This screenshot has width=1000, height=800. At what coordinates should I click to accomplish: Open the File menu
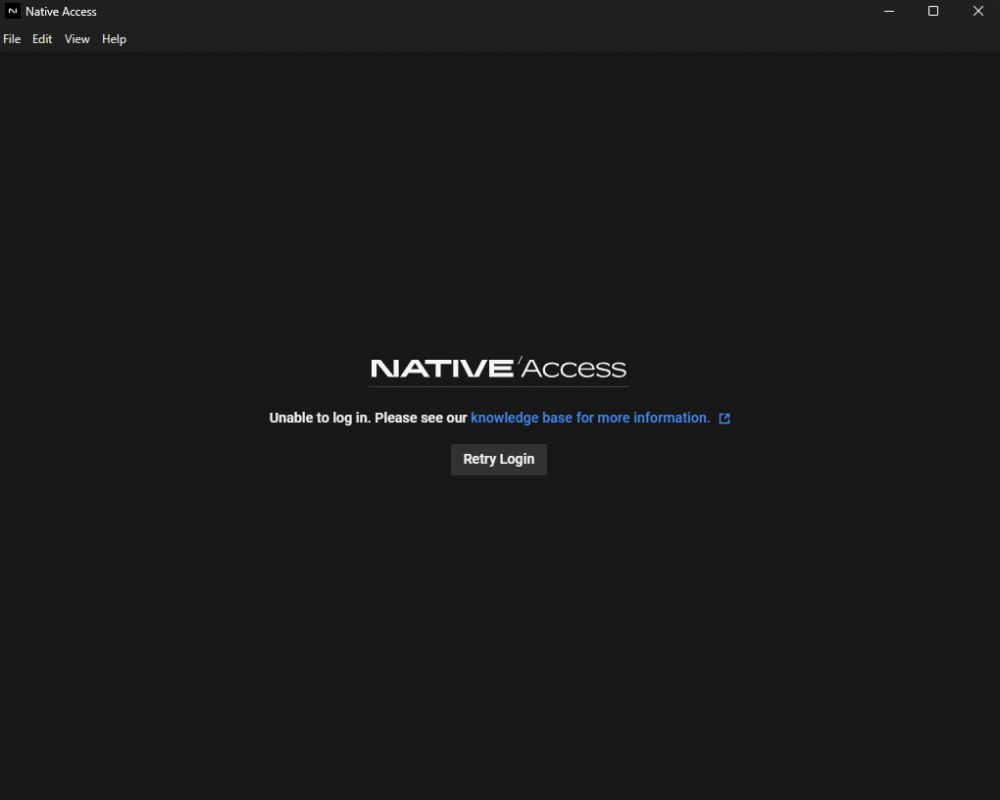pos(11,39)
